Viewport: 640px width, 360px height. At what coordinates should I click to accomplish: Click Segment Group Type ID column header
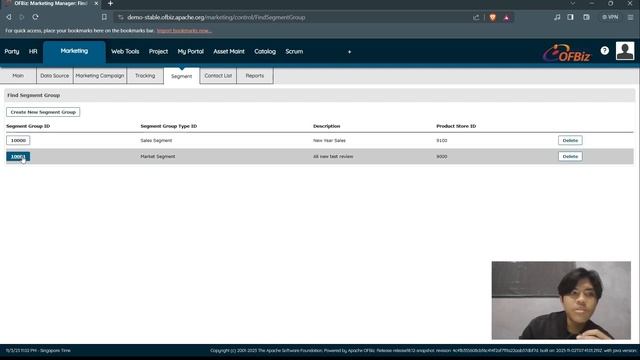pyautogui.click(x=169, y=126)
